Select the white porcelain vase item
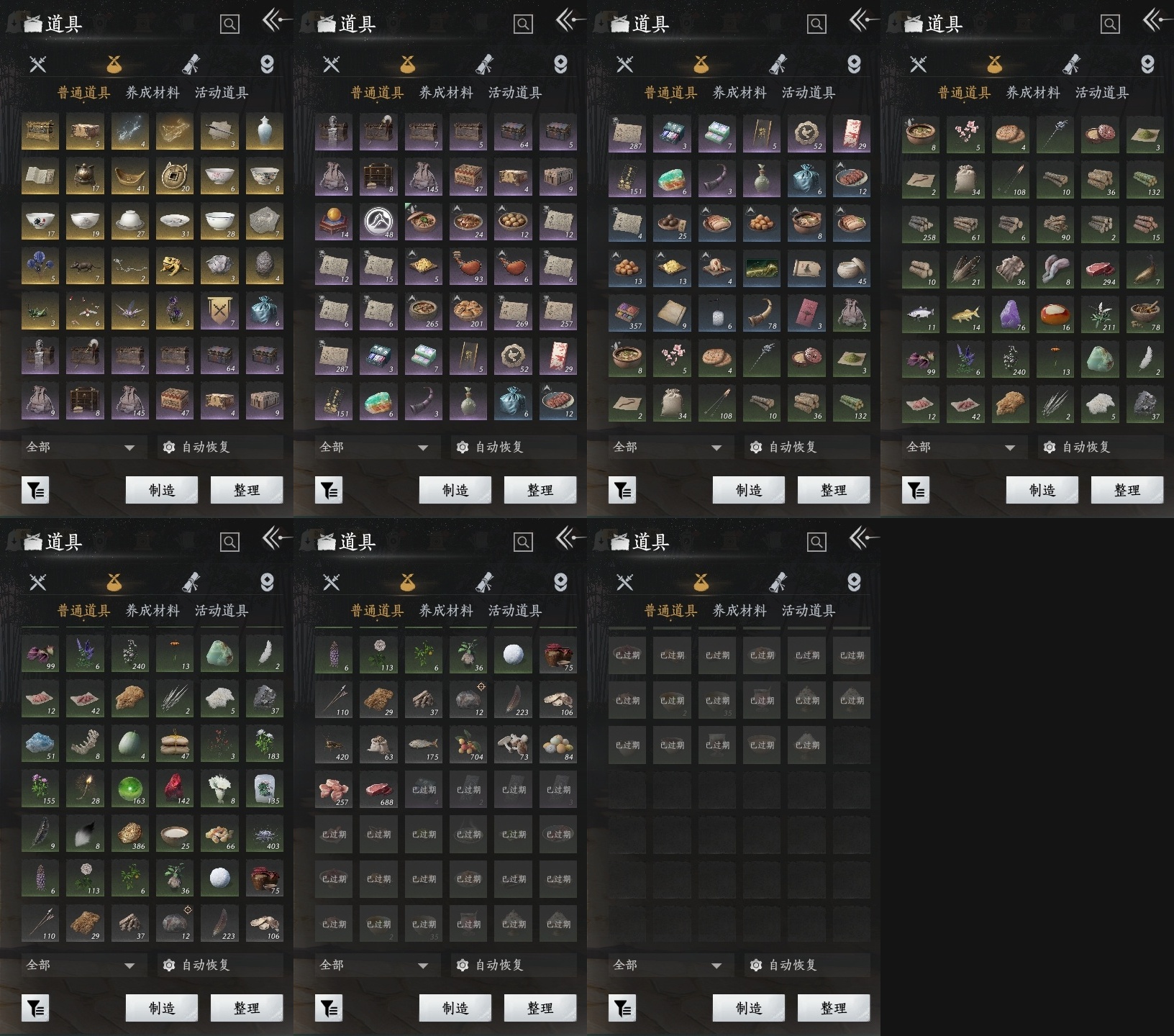 264,132
